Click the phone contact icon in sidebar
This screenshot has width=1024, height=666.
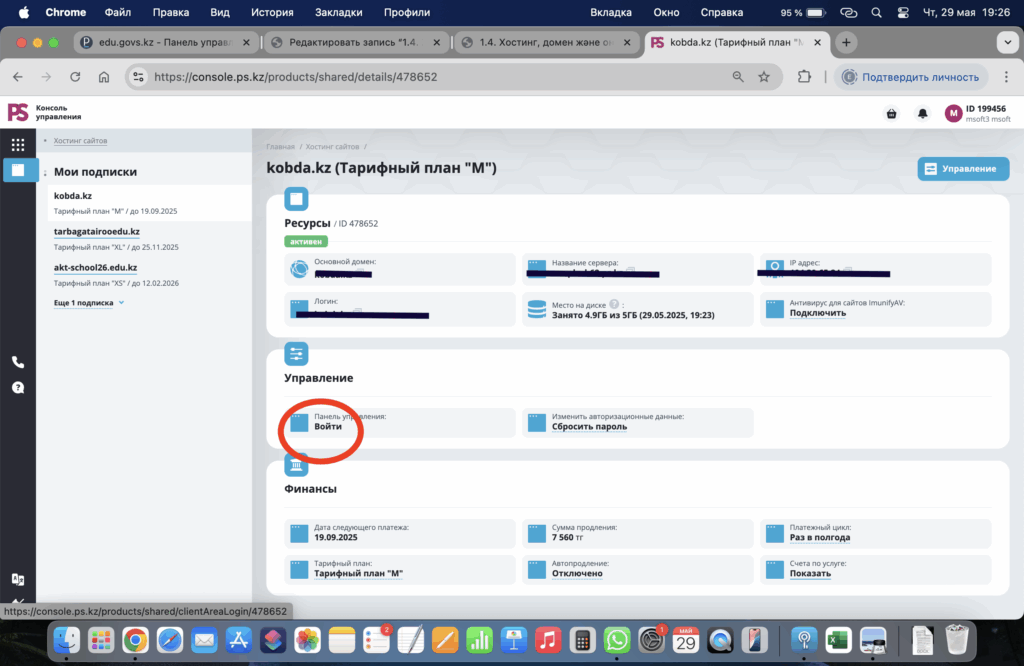point(18,362)
